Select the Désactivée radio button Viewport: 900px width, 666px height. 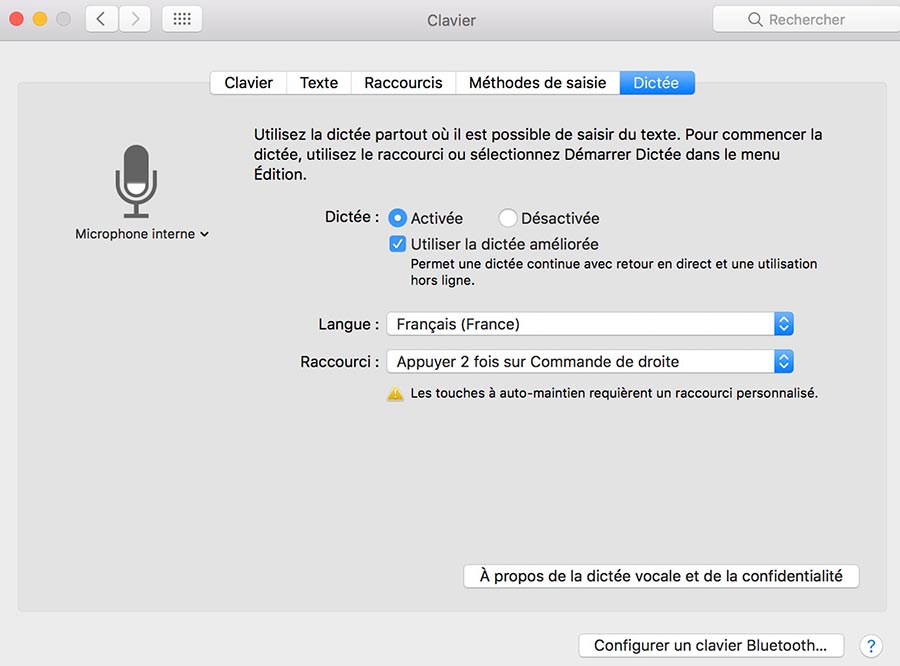(x=508, y=218)
